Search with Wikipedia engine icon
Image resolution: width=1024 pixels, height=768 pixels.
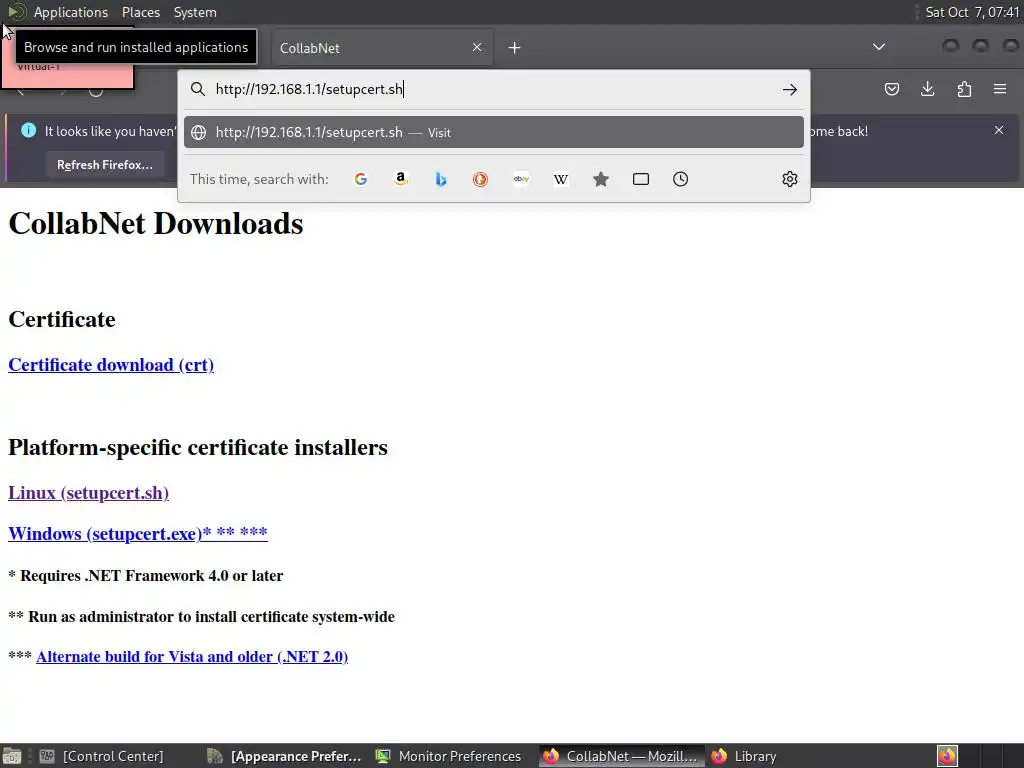[x=561, y=179]
